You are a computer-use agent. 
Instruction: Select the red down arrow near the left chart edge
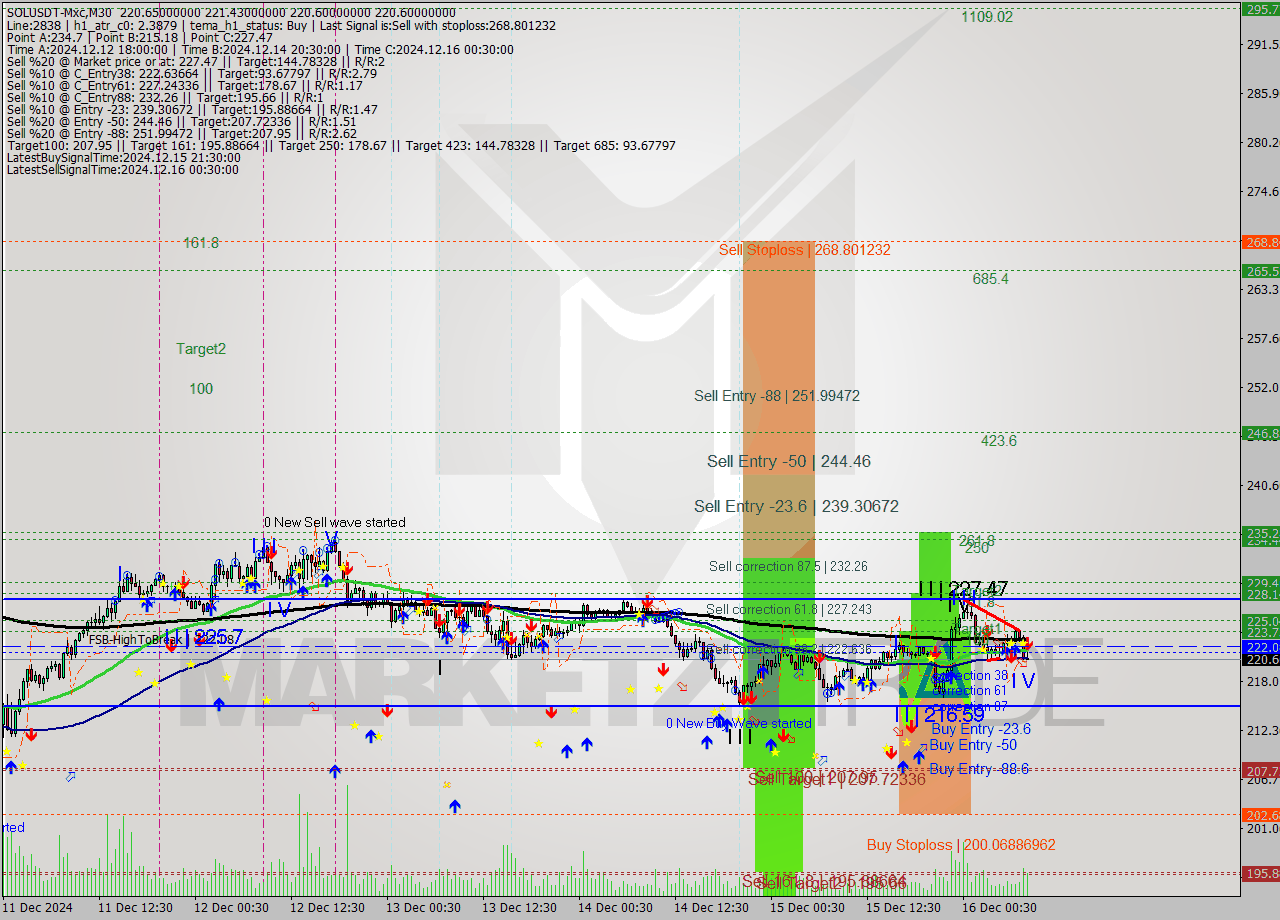click(31, 735)
